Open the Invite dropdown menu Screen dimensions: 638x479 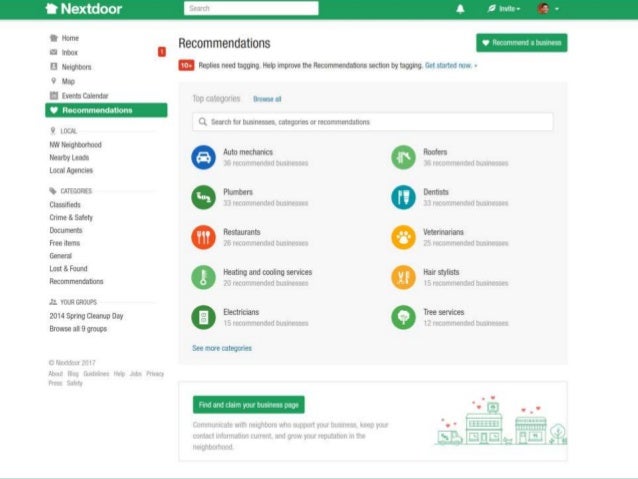pos(504,9)
